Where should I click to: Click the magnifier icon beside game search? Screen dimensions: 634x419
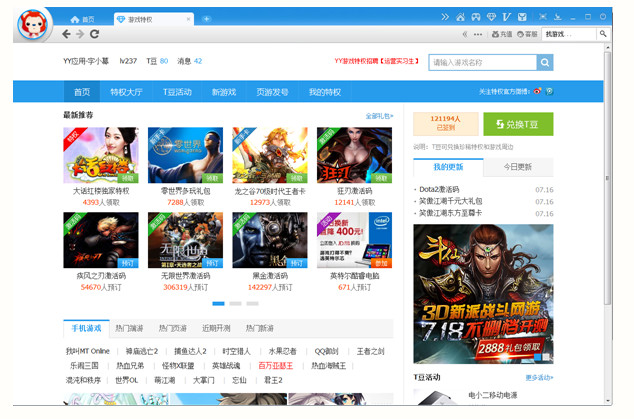(545, 62)
